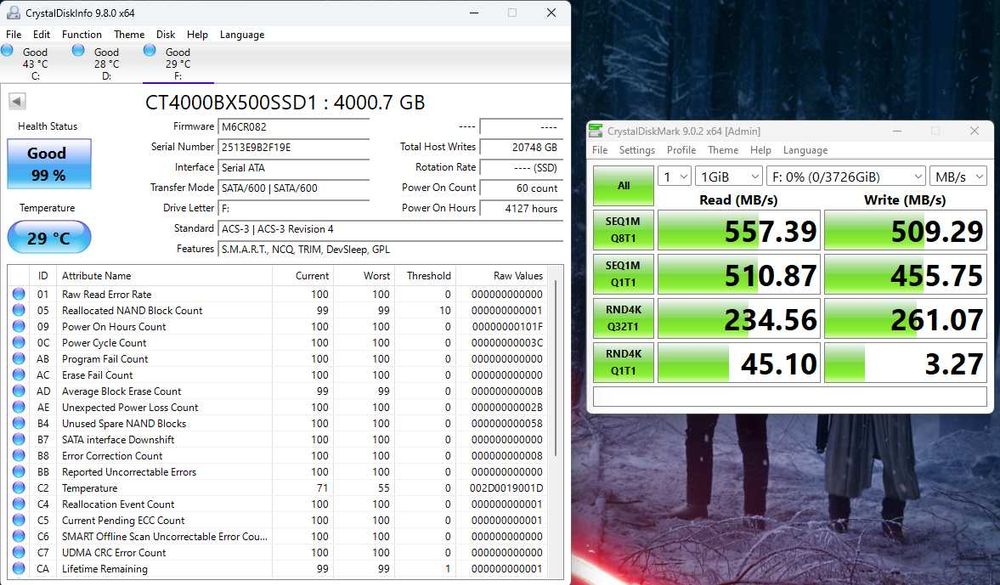The height and width of the screenshot is (585, 1000).
Task: Click status dot for Average Block Erase Count
Action: click(18, 391)
